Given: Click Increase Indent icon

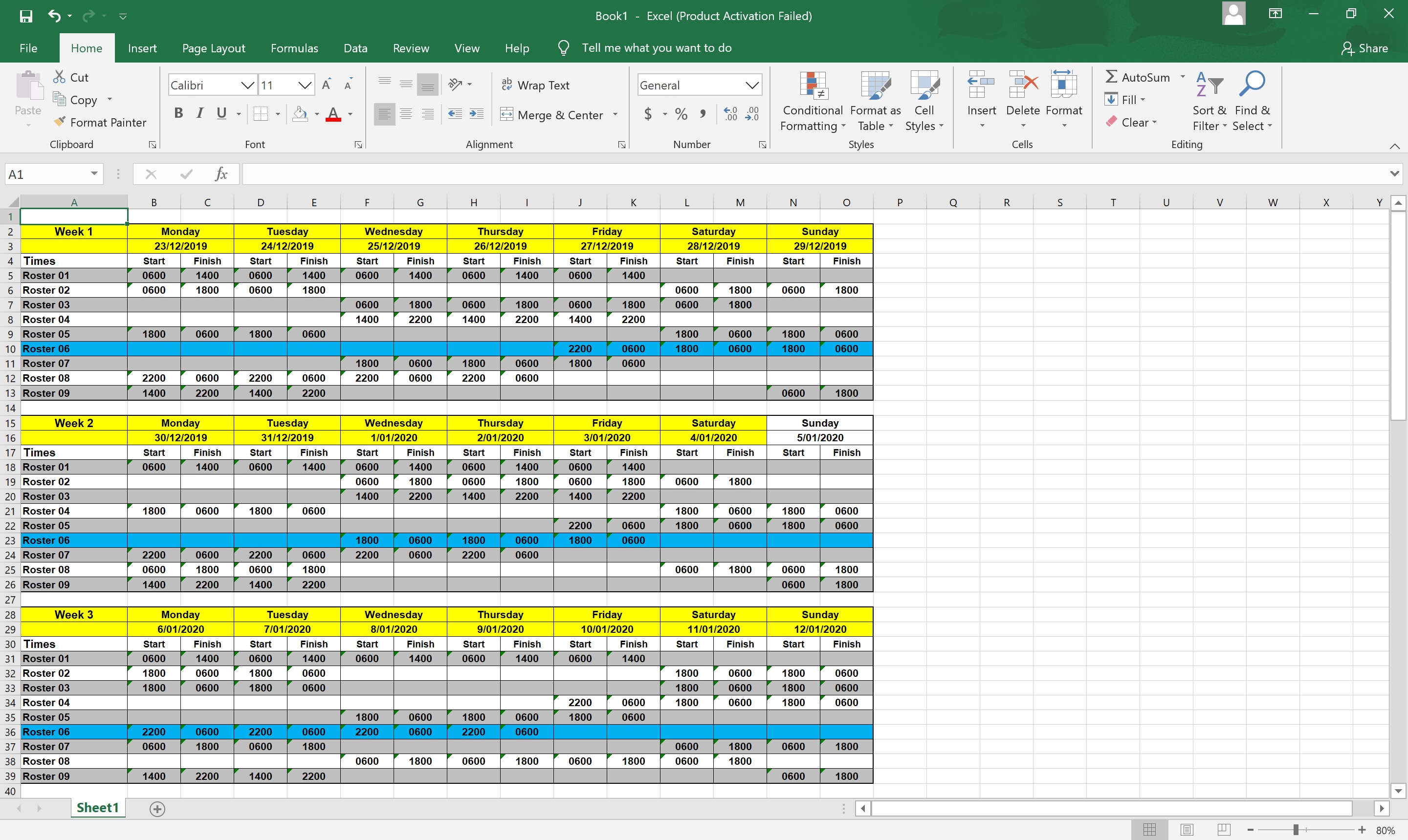Looking at the screenshot, I should (477, 114).
